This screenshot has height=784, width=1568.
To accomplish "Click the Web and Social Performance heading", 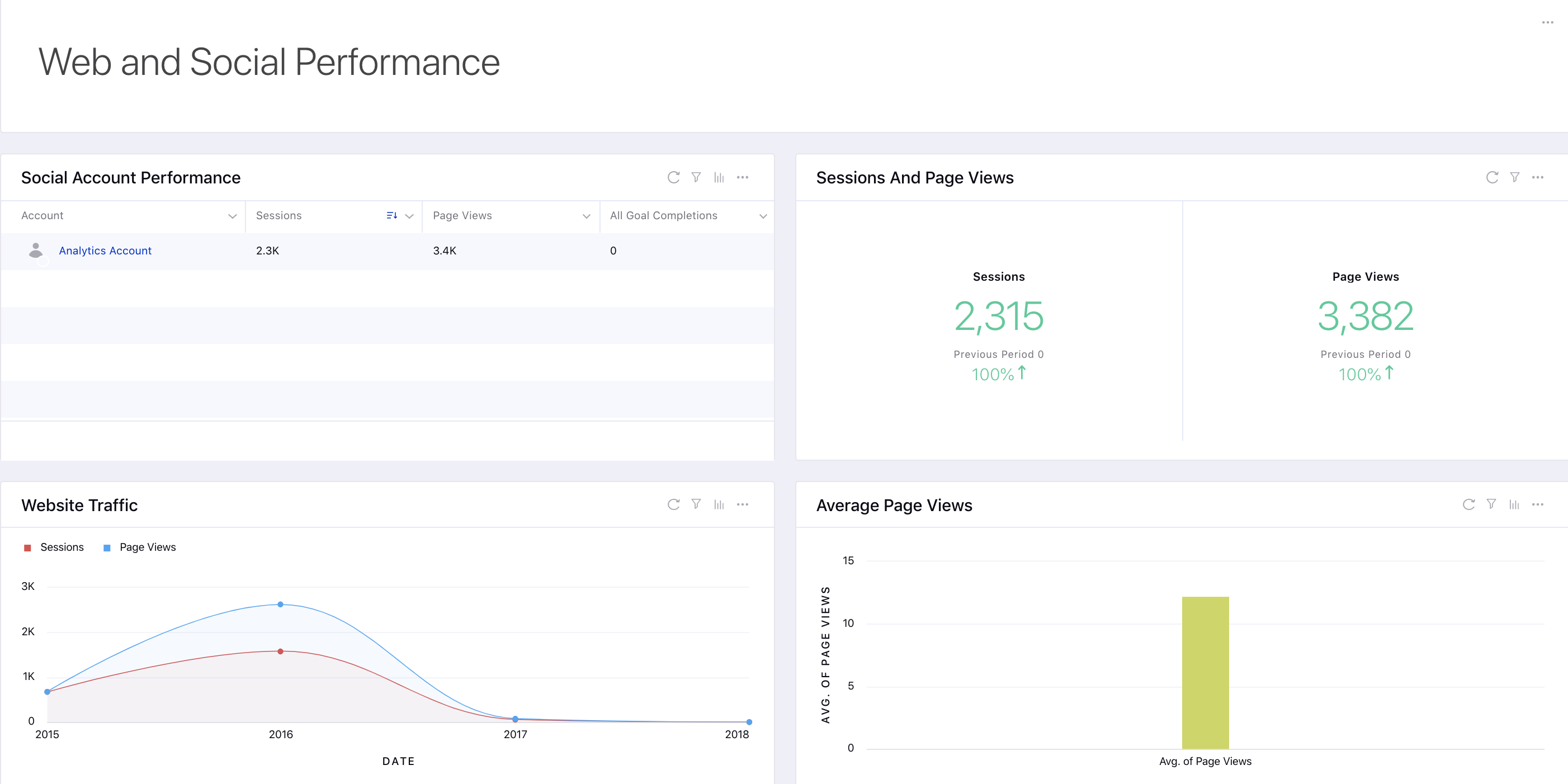I will click(269, 62).
